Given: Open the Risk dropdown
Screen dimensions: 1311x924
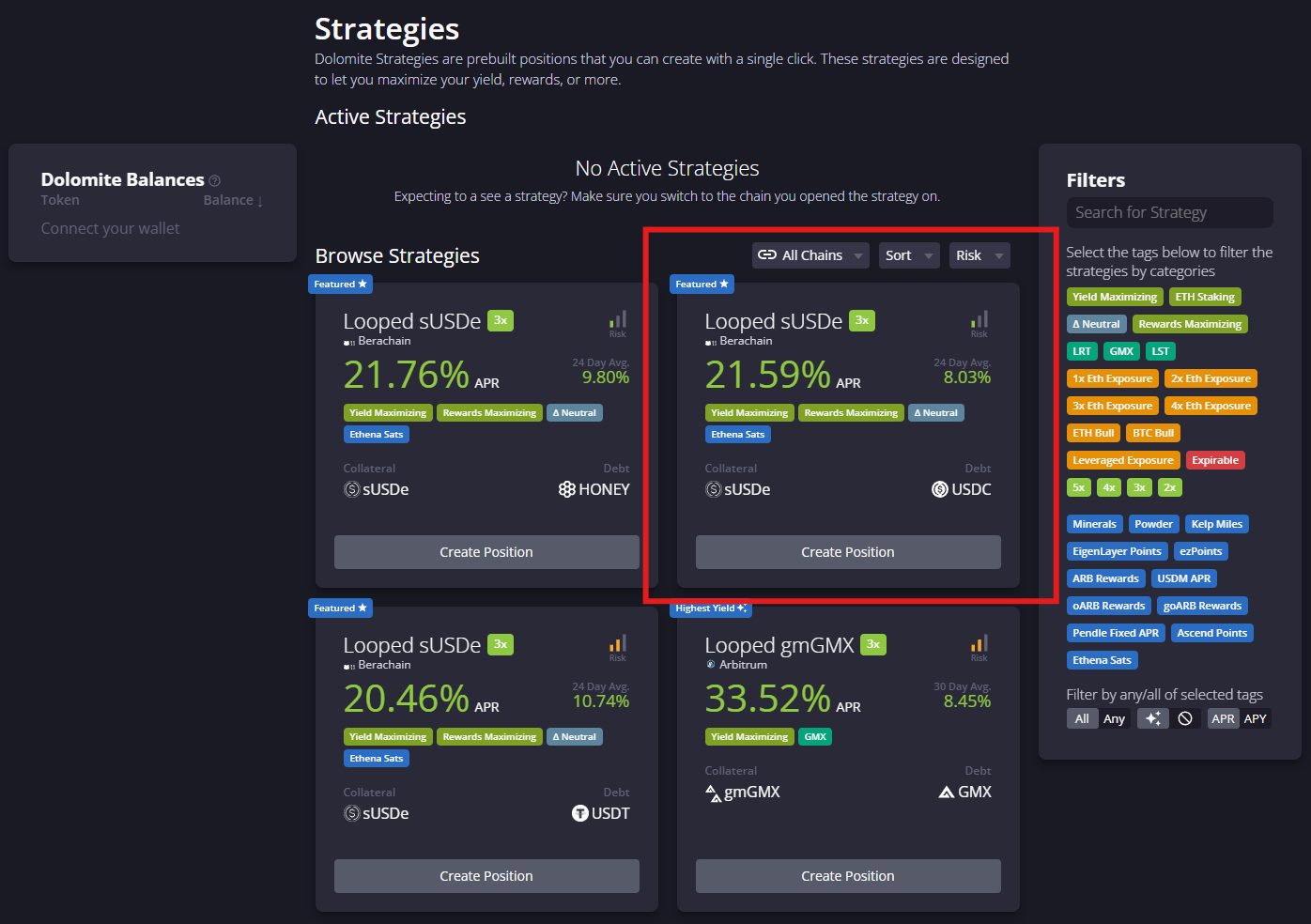Looking at the screenshot, I should pyautogui.click(x=979, y=255).
